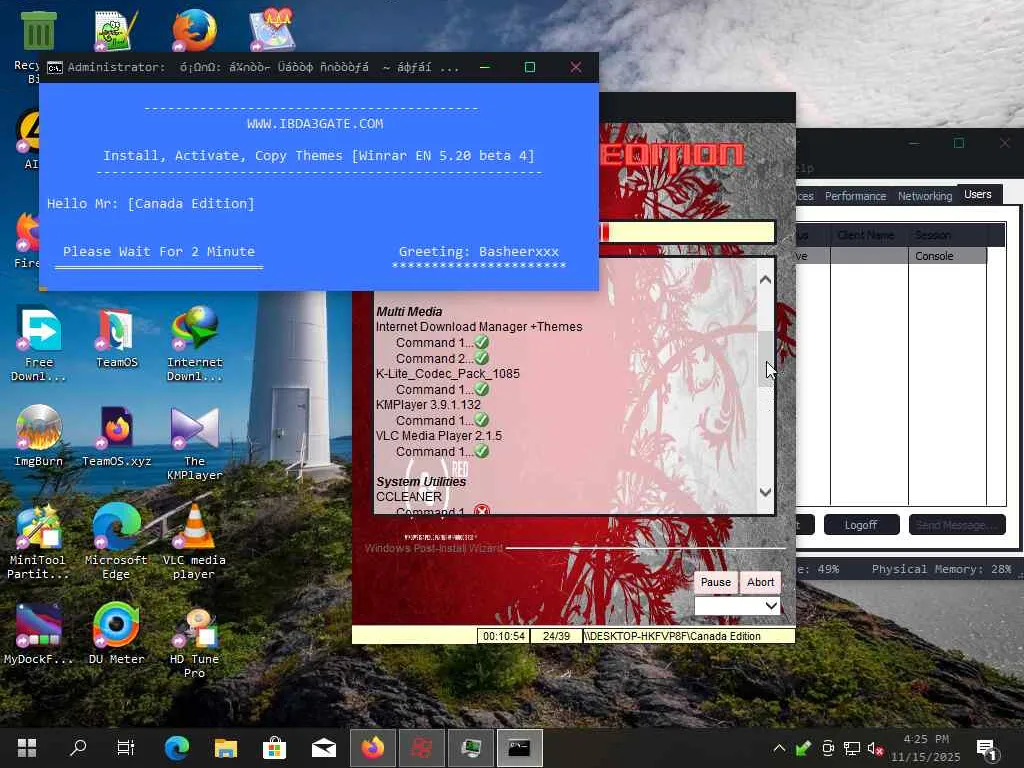Select the 'VLC Media Player 2.1.5' entry
This screenshot has width=1024, height=768.
[439, 435]
